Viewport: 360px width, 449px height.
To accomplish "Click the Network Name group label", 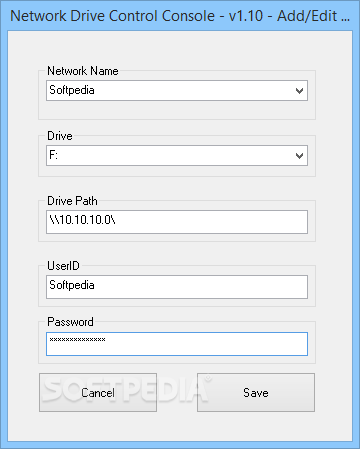I will (83, 71).
